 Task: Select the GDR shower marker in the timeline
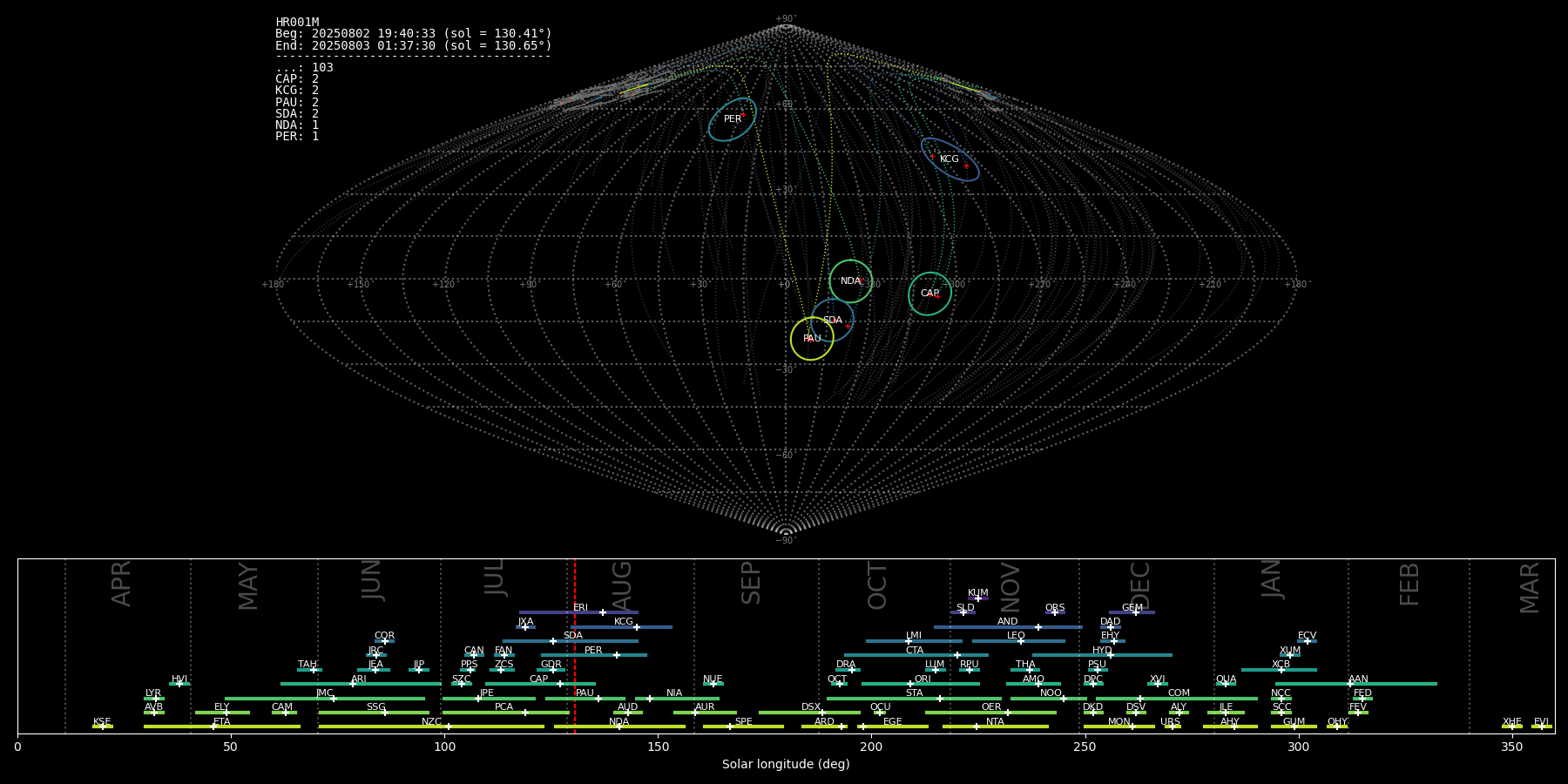tap(552, 670)
